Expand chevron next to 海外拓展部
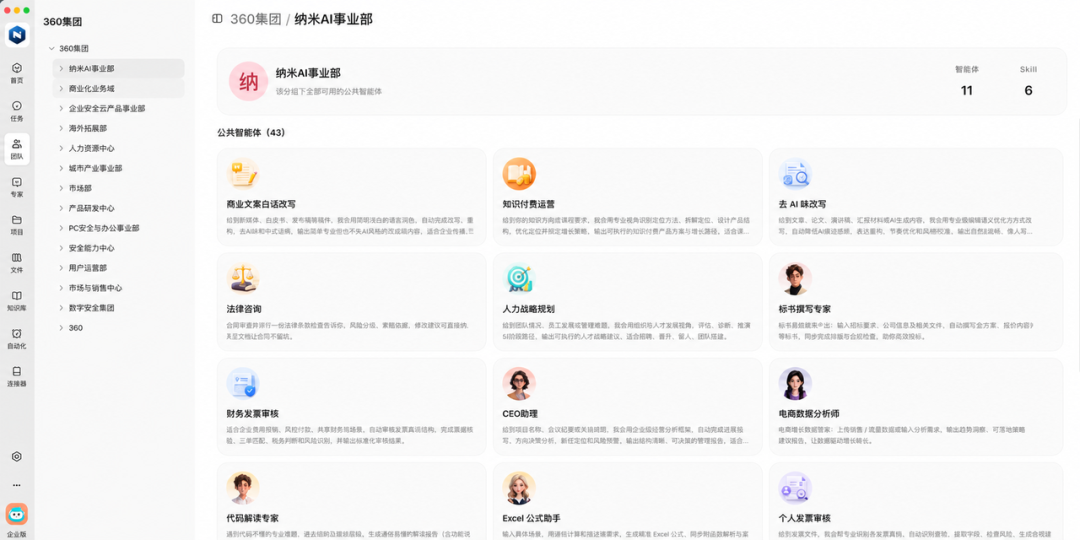Viewport: 1080px width, 540px height. tap(61, 129)
